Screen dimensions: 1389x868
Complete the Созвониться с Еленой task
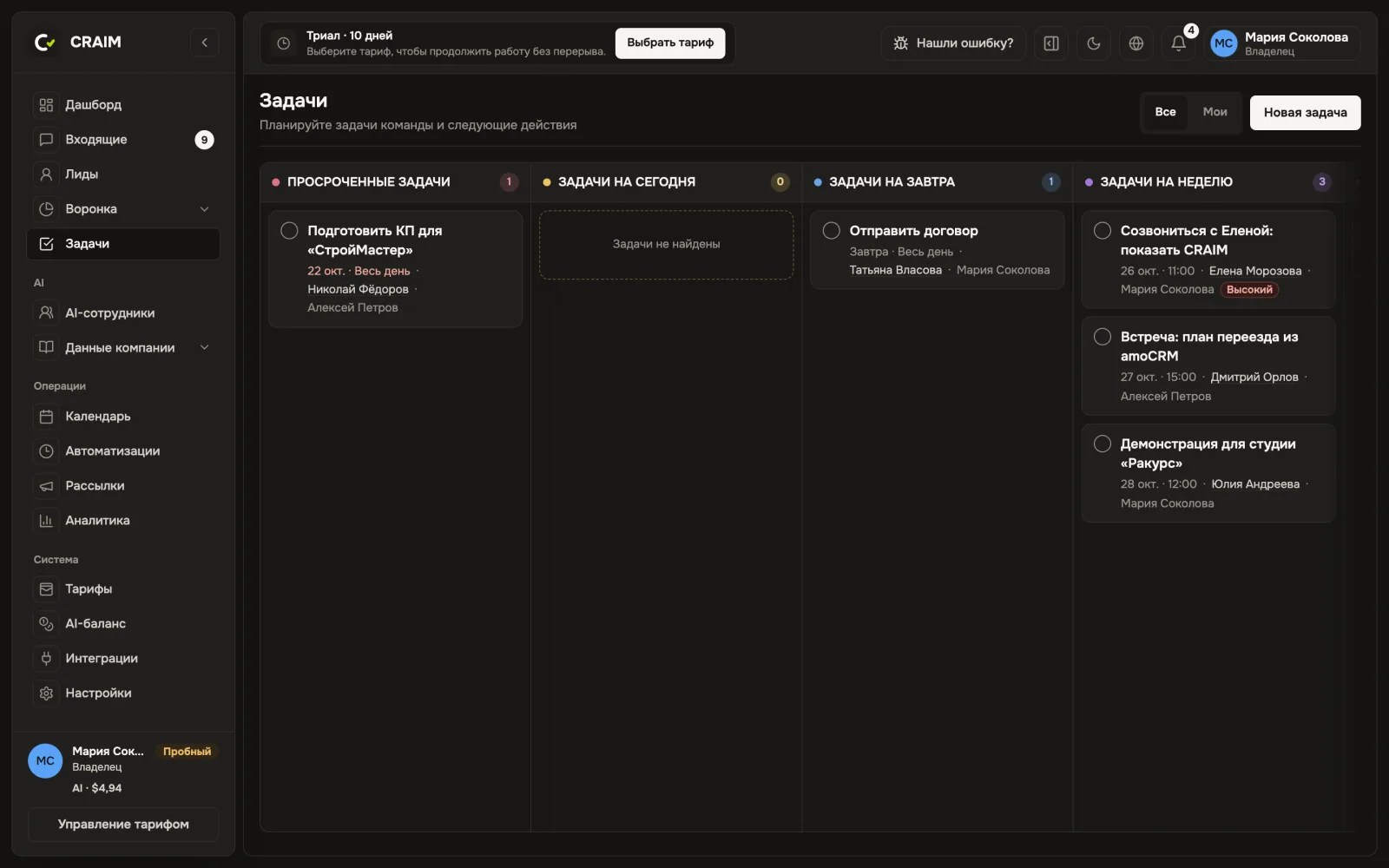1103,231
